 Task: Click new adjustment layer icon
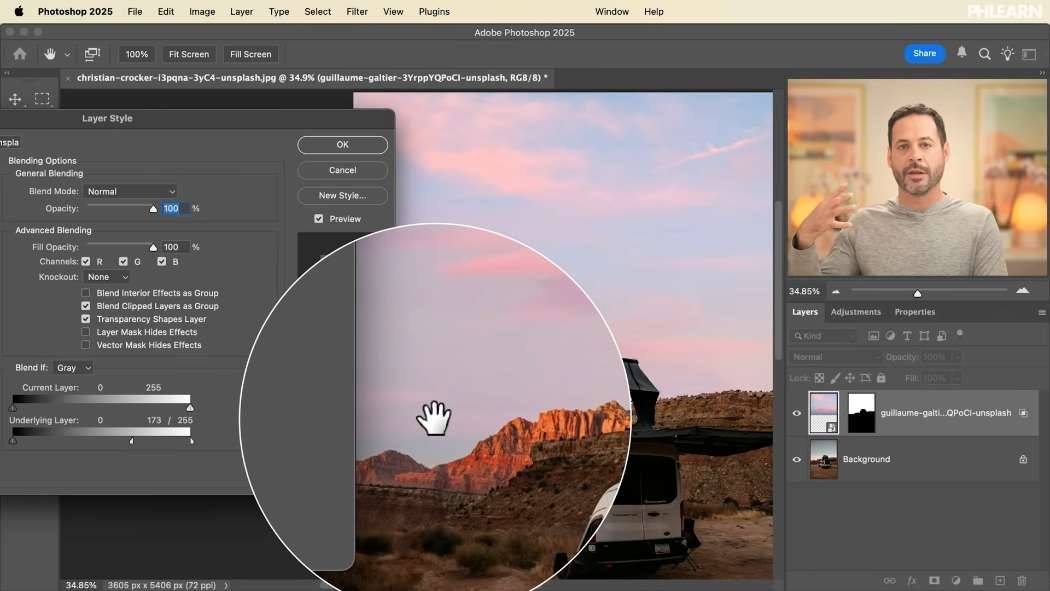coord(956,581)
